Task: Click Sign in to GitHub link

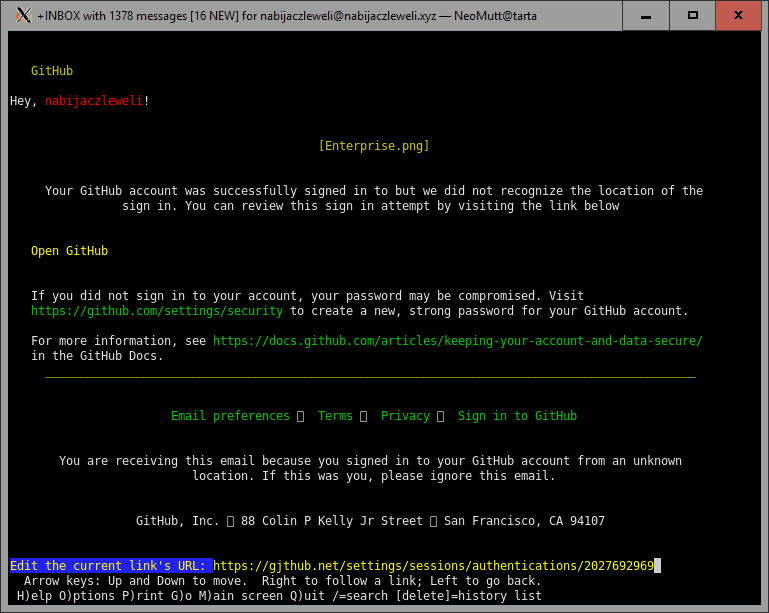Action: point(517,416)
